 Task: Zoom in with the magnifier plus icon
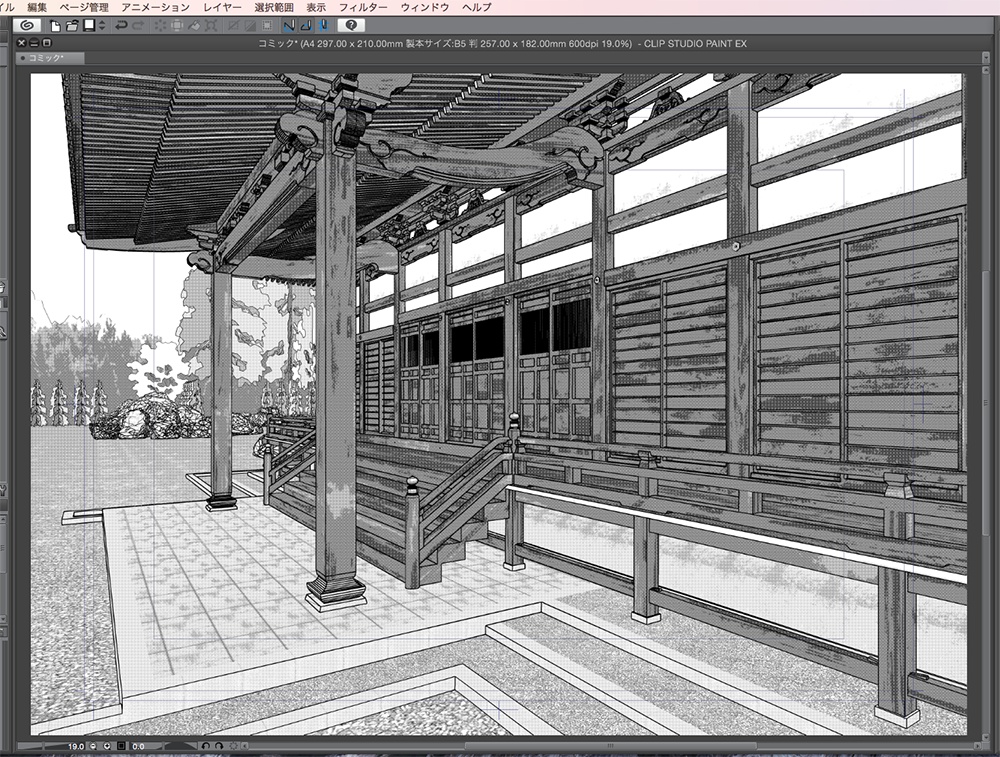108,745
